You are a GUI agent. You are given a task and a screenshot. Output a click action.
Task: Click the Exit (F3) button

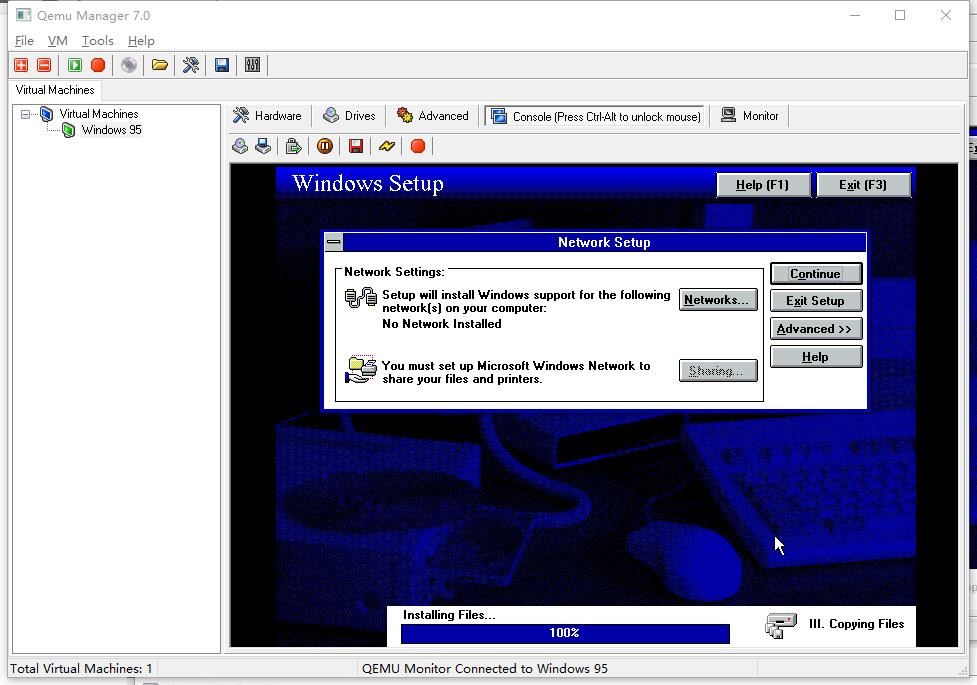click(864, 185)
